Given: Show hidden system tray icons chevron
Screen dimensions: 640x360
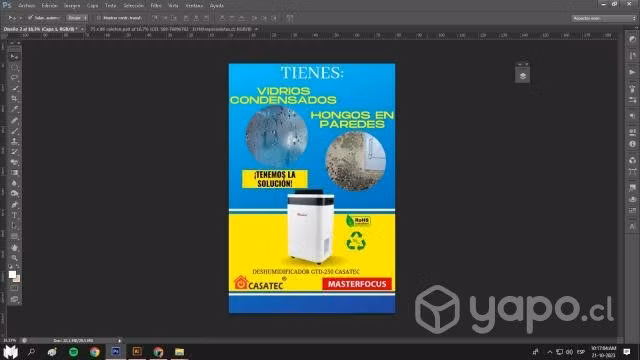Looking at the screenshot, I should [549, 352].
